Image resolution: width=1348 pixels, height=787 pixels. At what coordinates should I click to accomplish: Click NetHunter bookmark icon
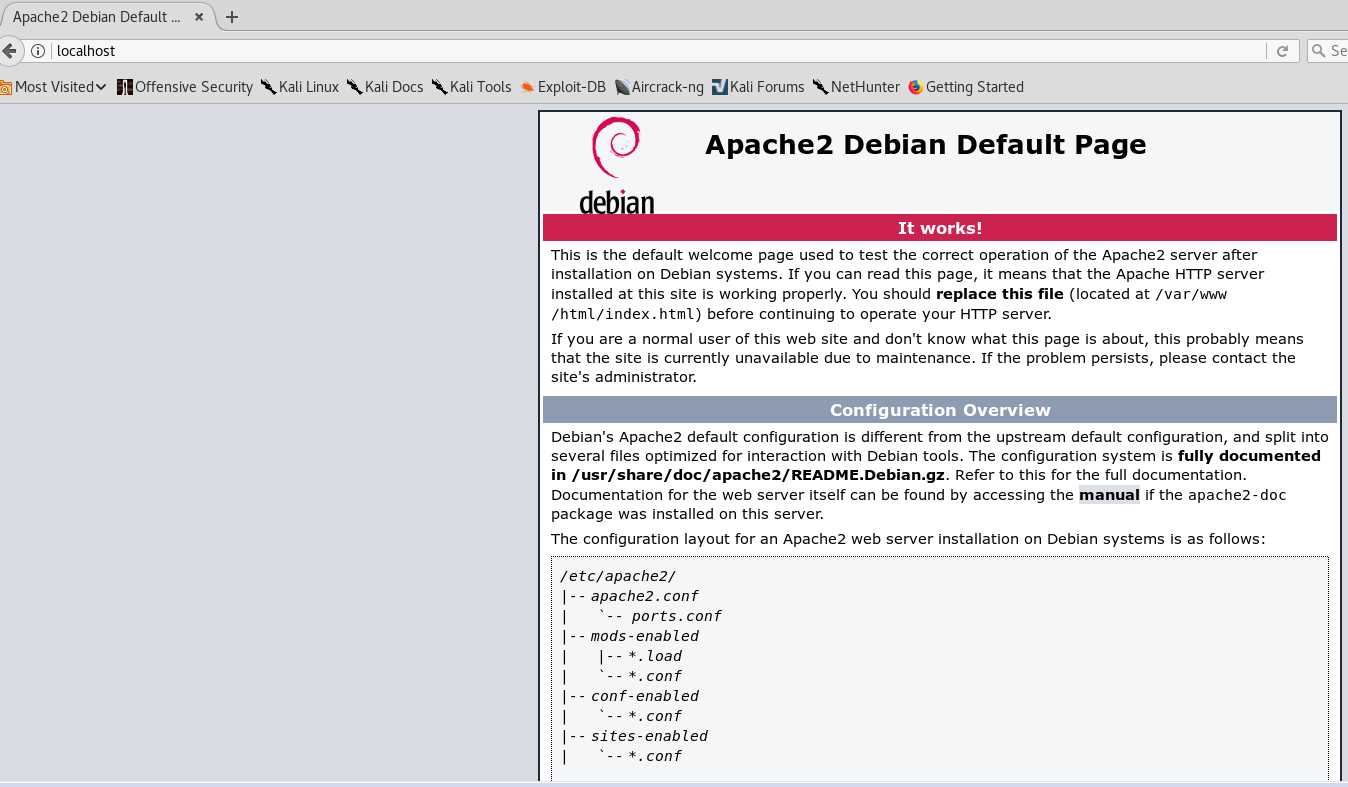pyautogui.click(x=820, y=87)
